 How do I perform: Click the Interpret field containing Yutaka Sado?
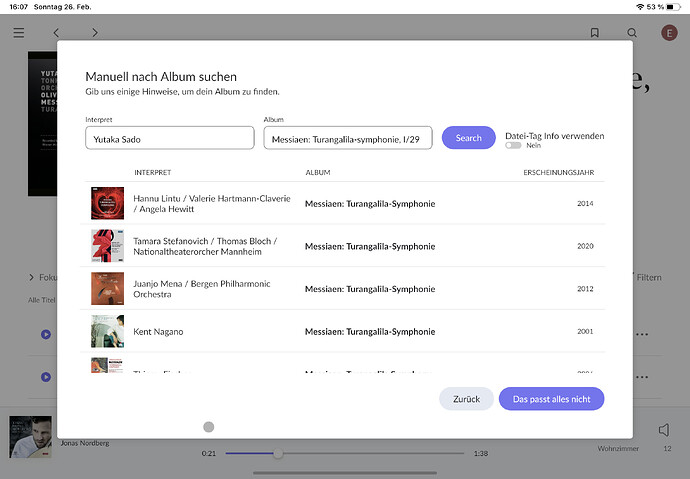point(170,138)
